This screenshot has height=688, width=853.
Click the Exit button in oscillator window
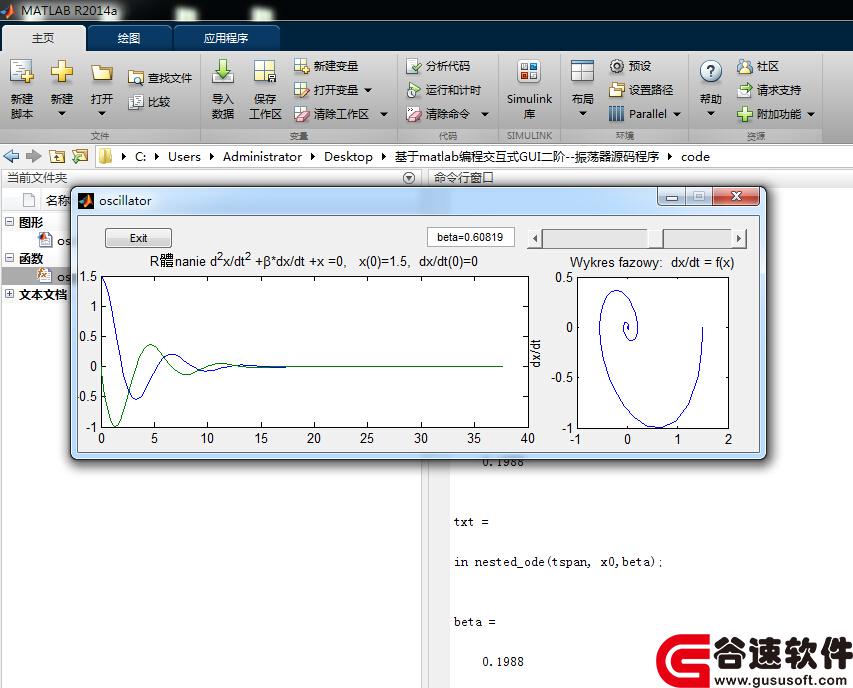coord(138,238)
